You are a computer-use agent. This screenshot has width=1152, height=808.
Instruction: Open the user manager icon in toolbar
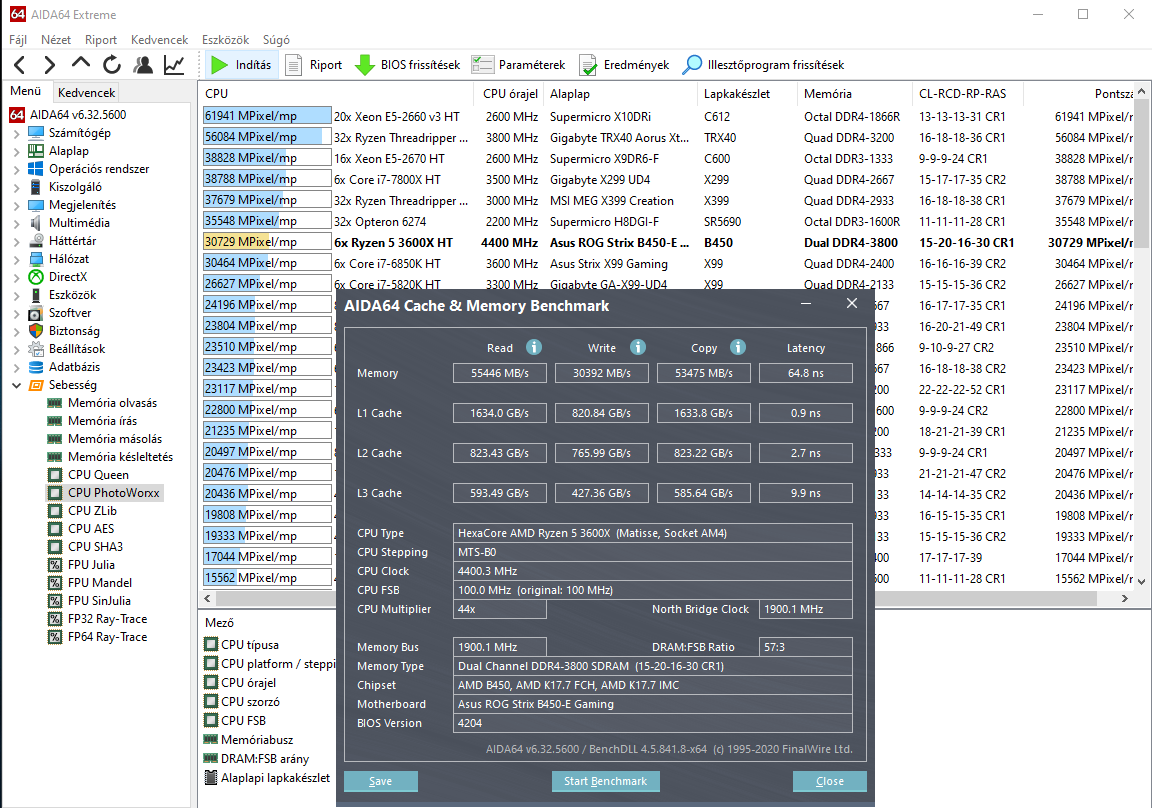[143, 65]
